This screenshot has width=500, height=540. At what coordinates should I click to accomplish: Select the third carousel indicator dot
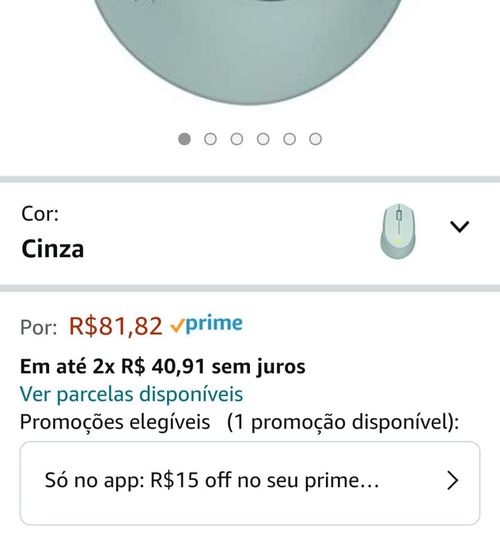[237, 139]
